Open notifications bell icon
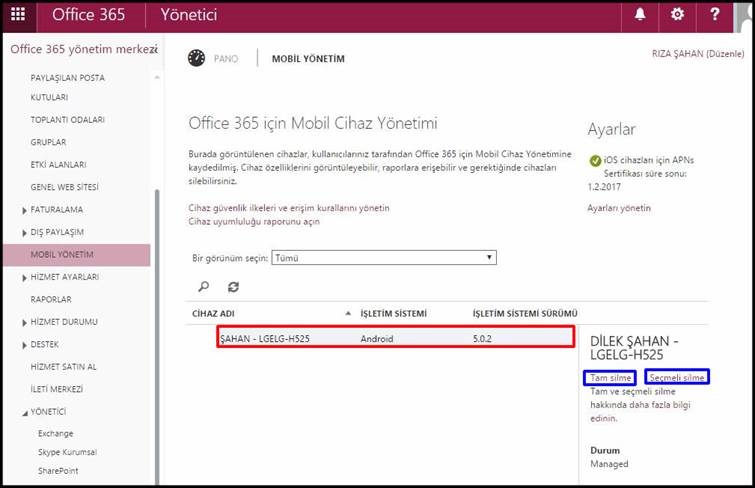The image size is (755, 488). pyautogui.click(x=640, y=14)
